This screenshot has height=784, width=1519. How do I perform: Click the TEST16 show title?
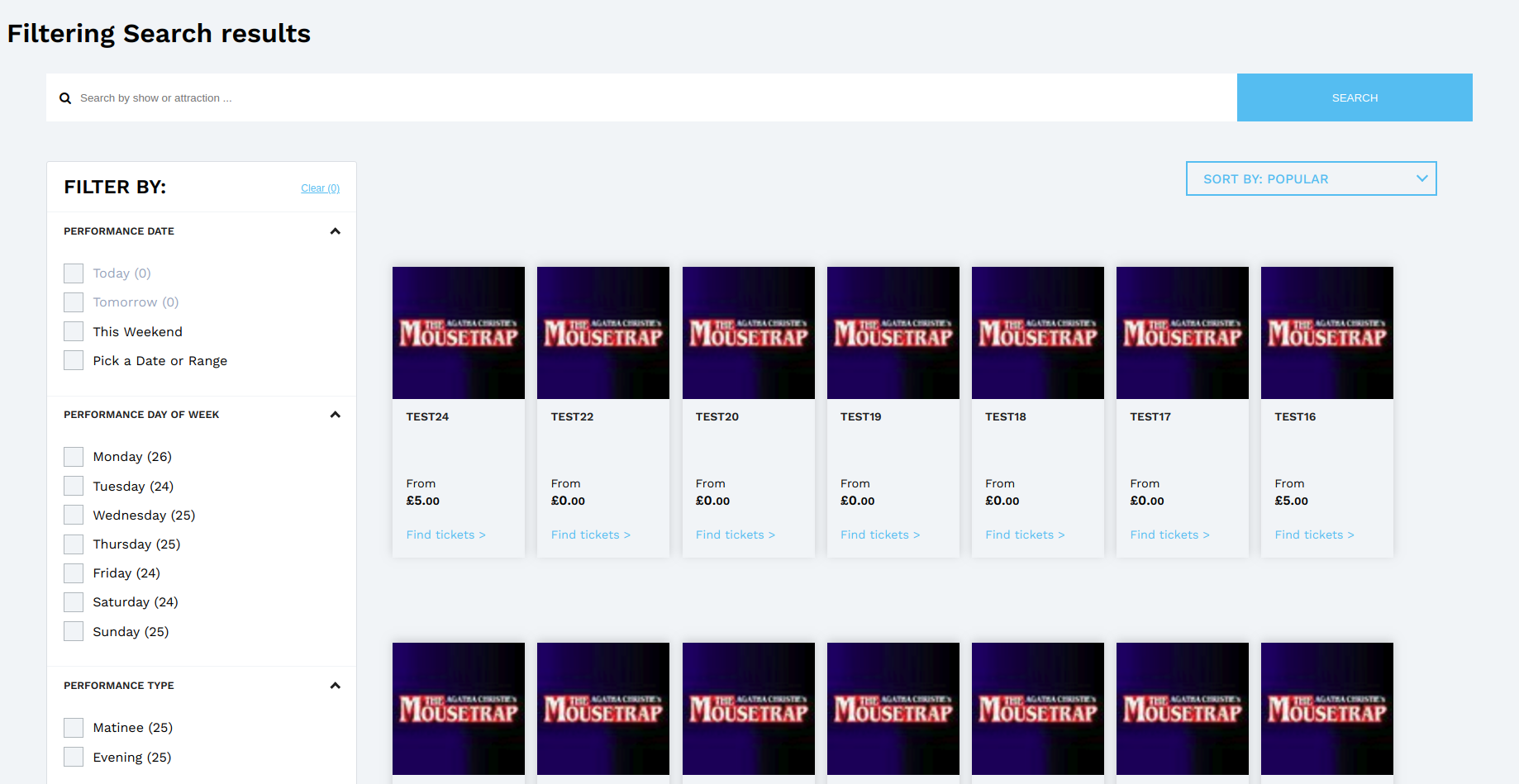[x=1295, y=417]
